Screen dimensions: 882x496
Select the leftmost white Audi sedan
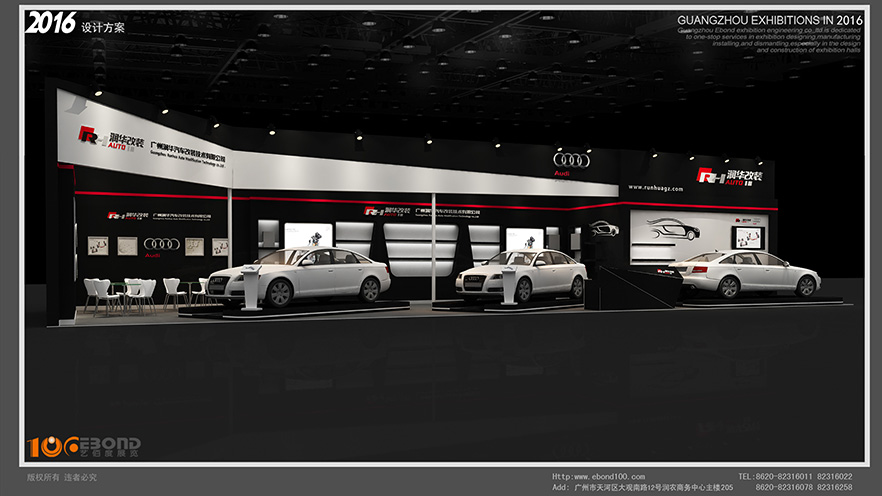[x=299, y=276]
